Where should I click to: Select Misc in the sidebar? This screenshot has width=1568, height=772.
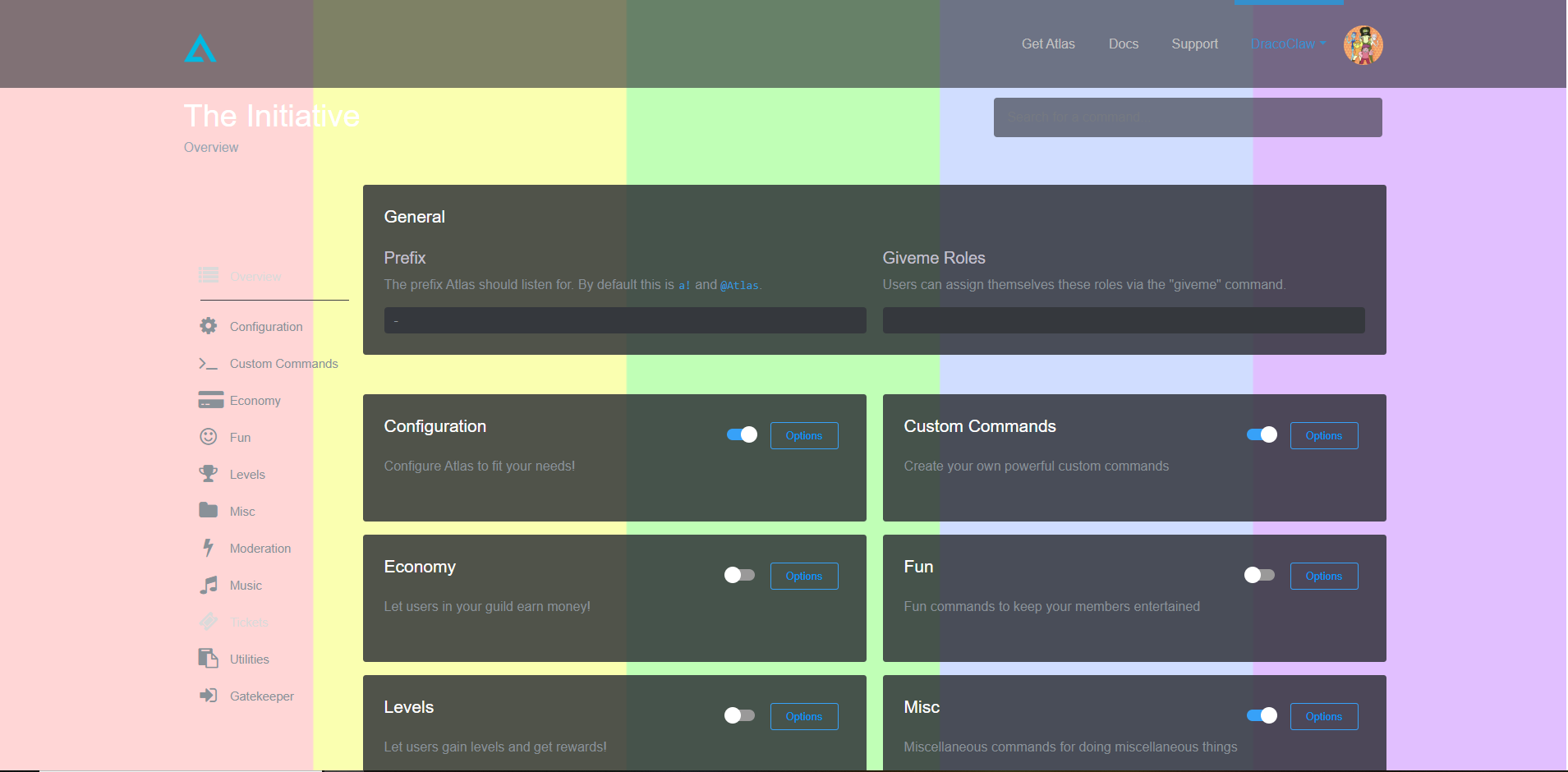tap(242, 512)
